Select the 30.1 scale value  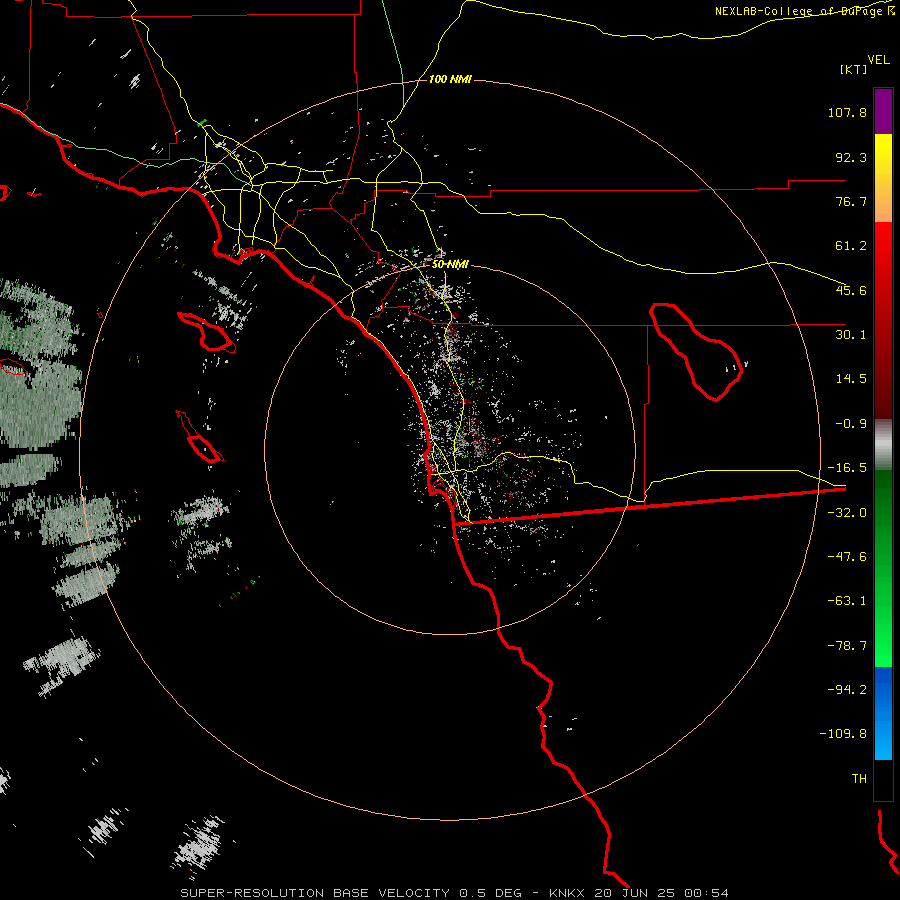click(x=851, y=335)
